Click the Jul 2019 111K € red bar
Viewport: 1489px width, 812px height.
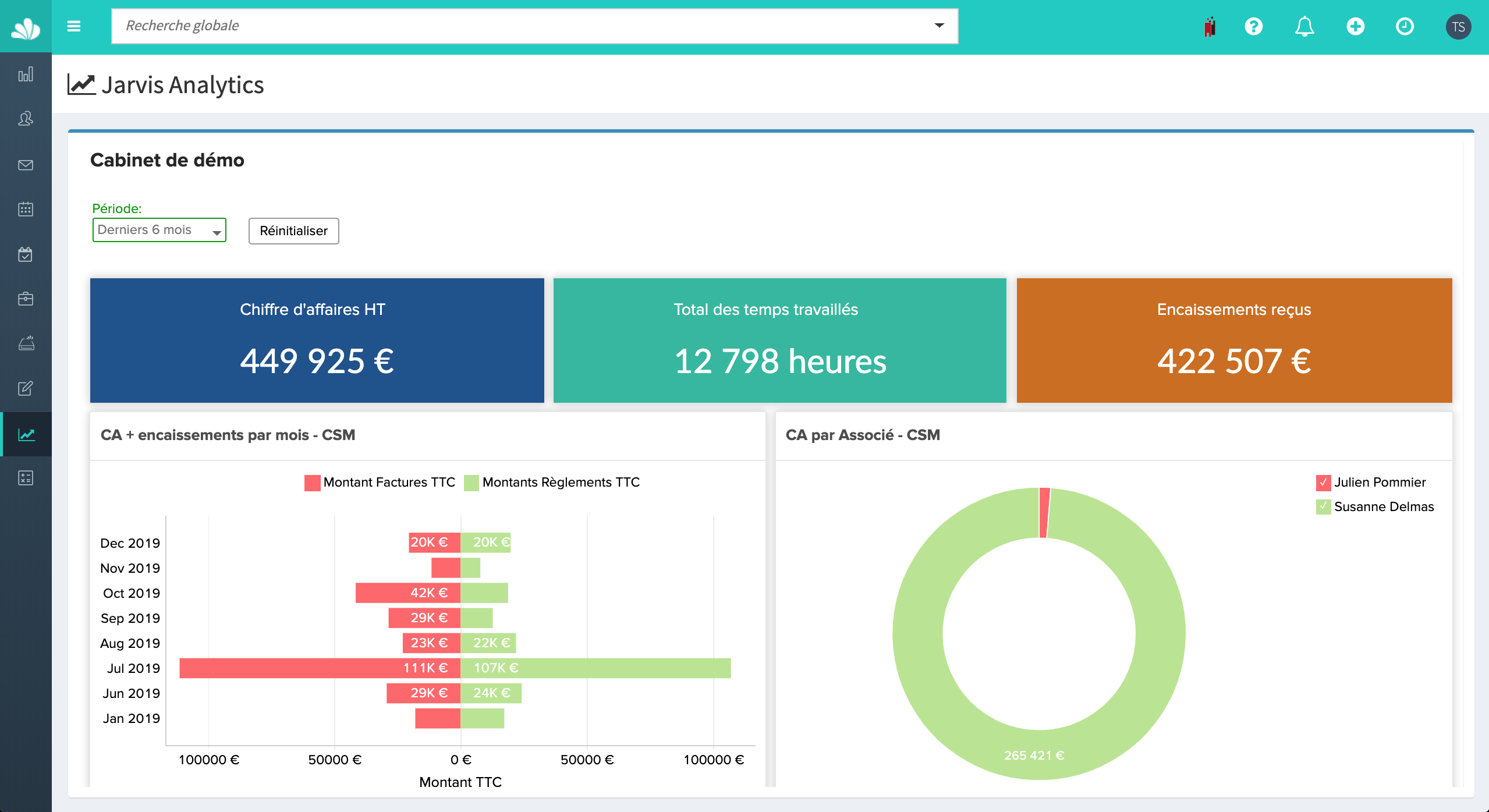[320, 668]
